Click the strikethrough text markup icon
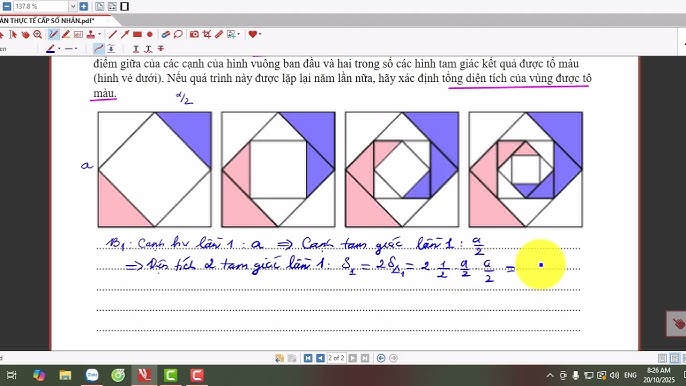The image size is (686, 386). tap(161, 49)
